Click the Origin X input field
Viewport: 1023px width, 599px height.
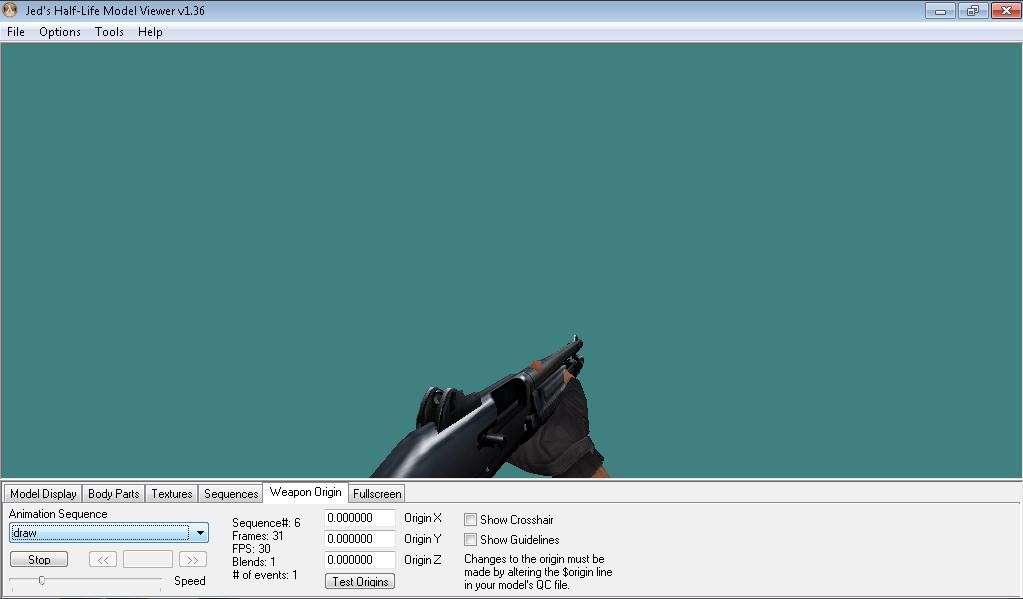359,518
